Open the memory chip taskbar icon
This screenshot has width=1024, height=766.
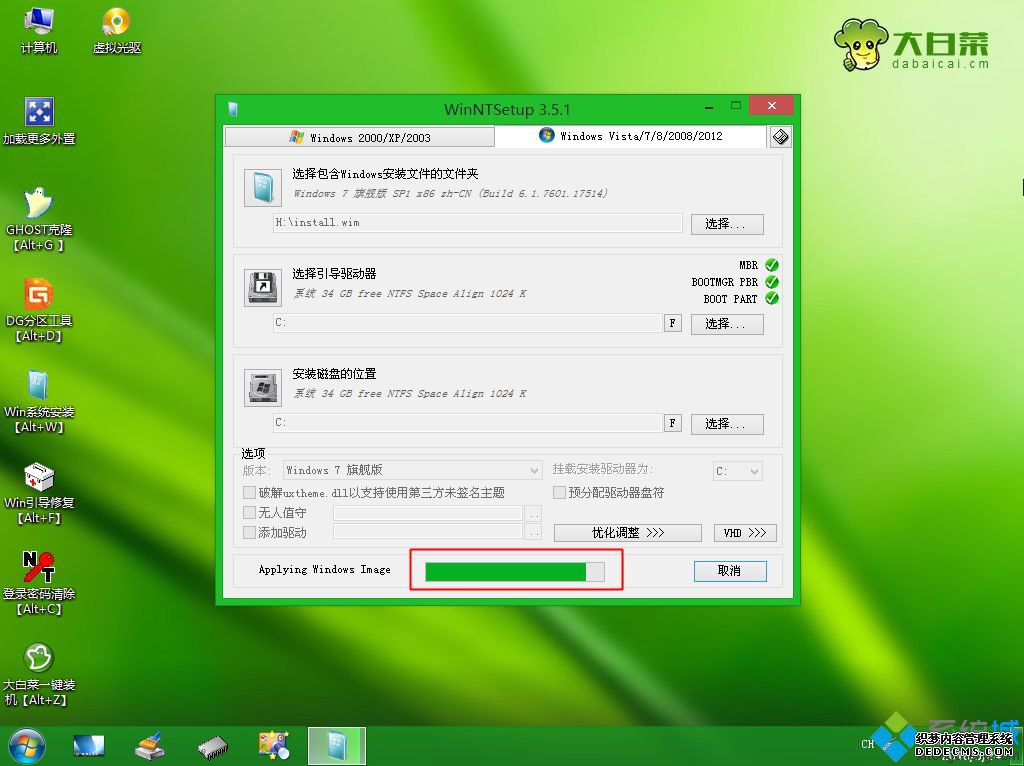point(213,747)
